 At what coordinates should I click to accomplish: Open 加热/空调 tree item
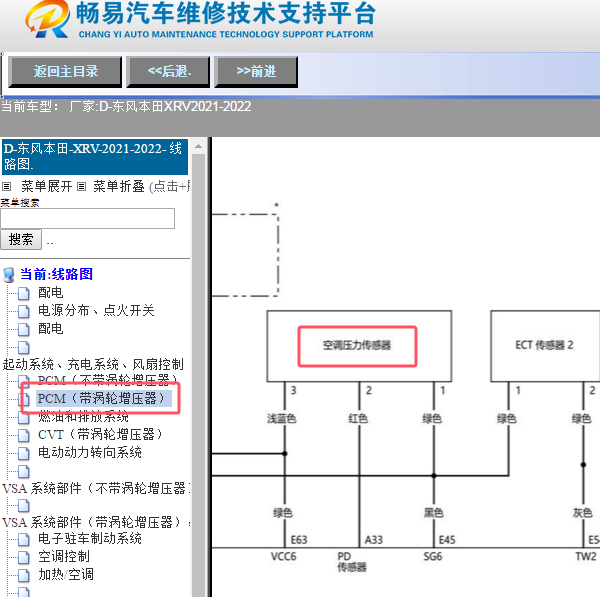(x=66, y=574)
